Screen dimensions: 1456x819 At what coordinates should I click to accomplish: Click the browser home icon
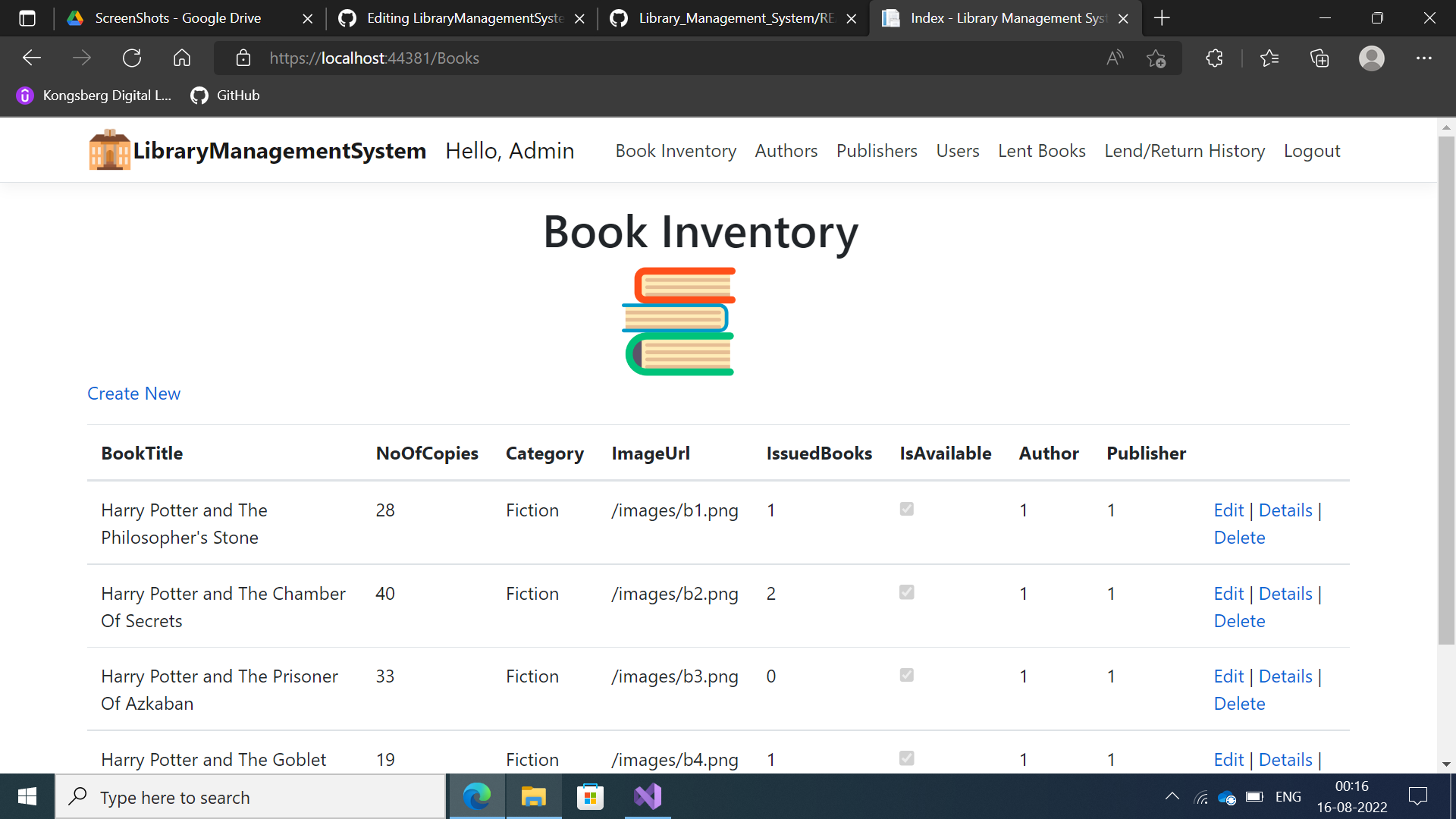point(182,58)
